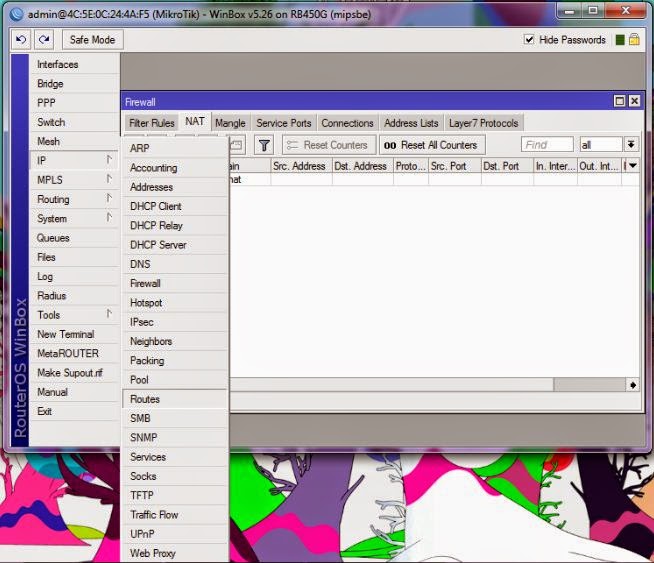Open the Bridge menu item
The width and height of the screenshot is (654, 563).
tap(75, 83)
